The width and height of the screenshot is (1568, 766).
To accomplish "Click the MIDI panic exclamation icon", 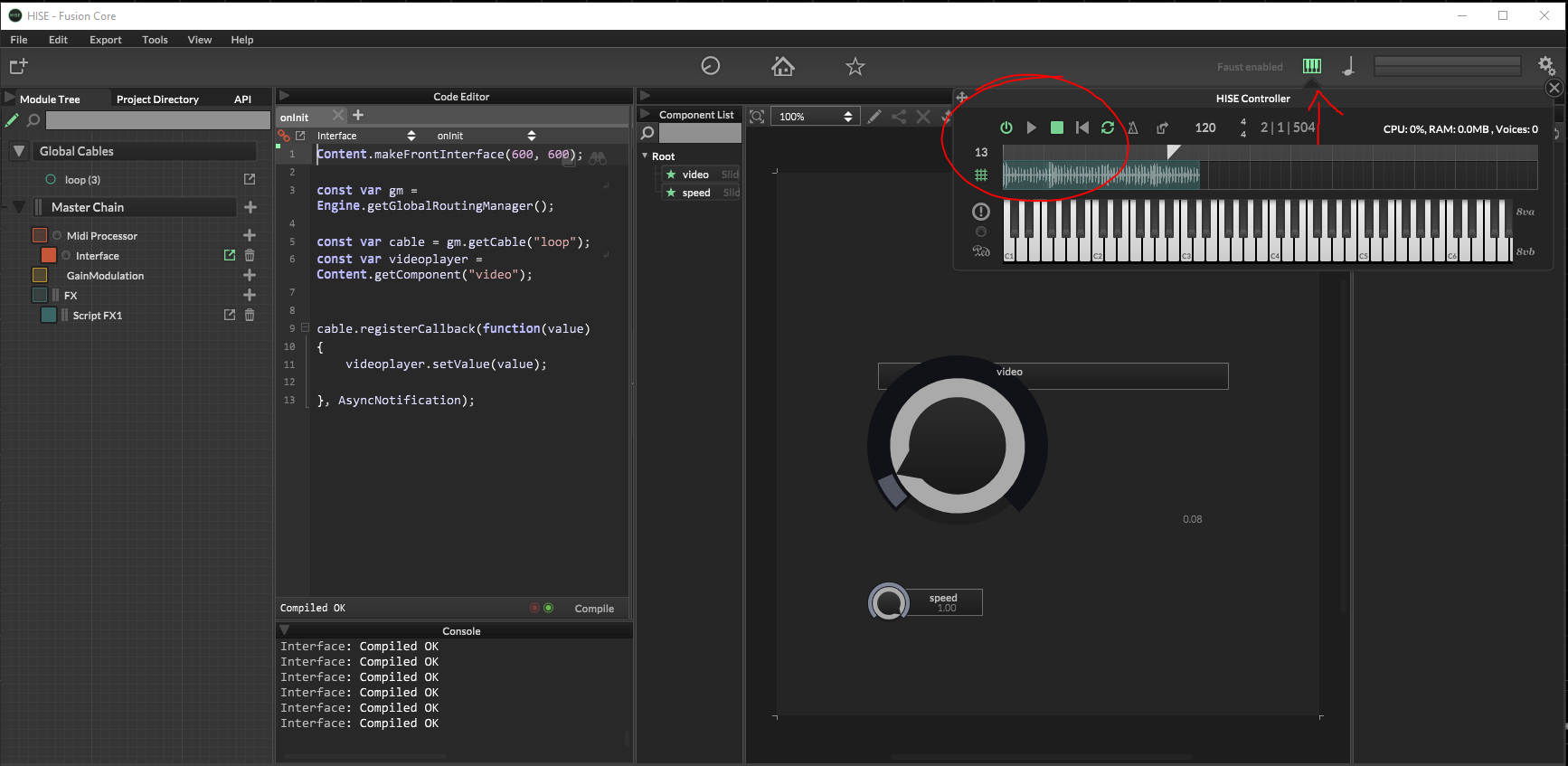I will coord(981,212).
